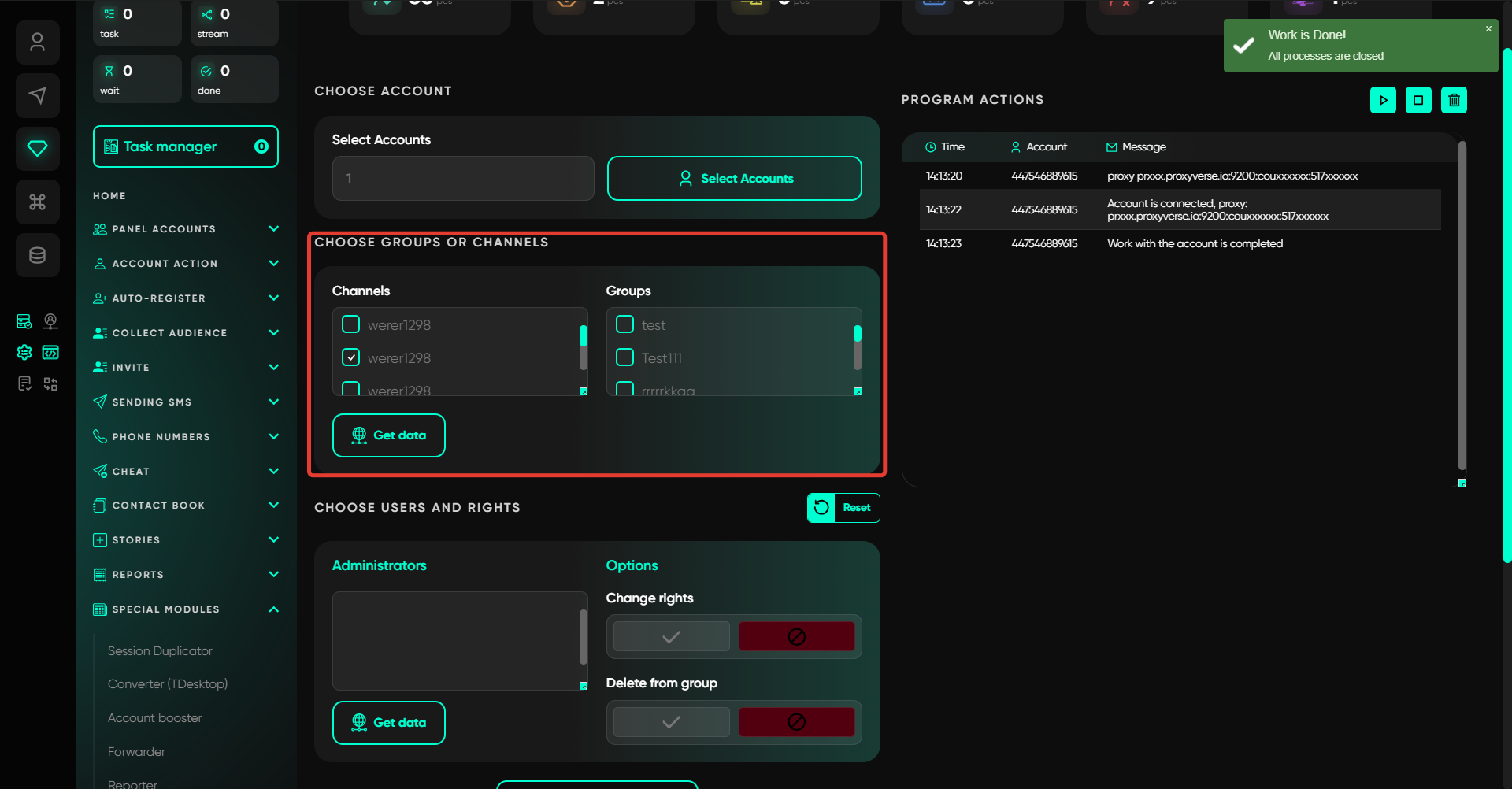Click the trash icon to clear actions log
Screen dimensions: 1512x789
click(1454, 100)
